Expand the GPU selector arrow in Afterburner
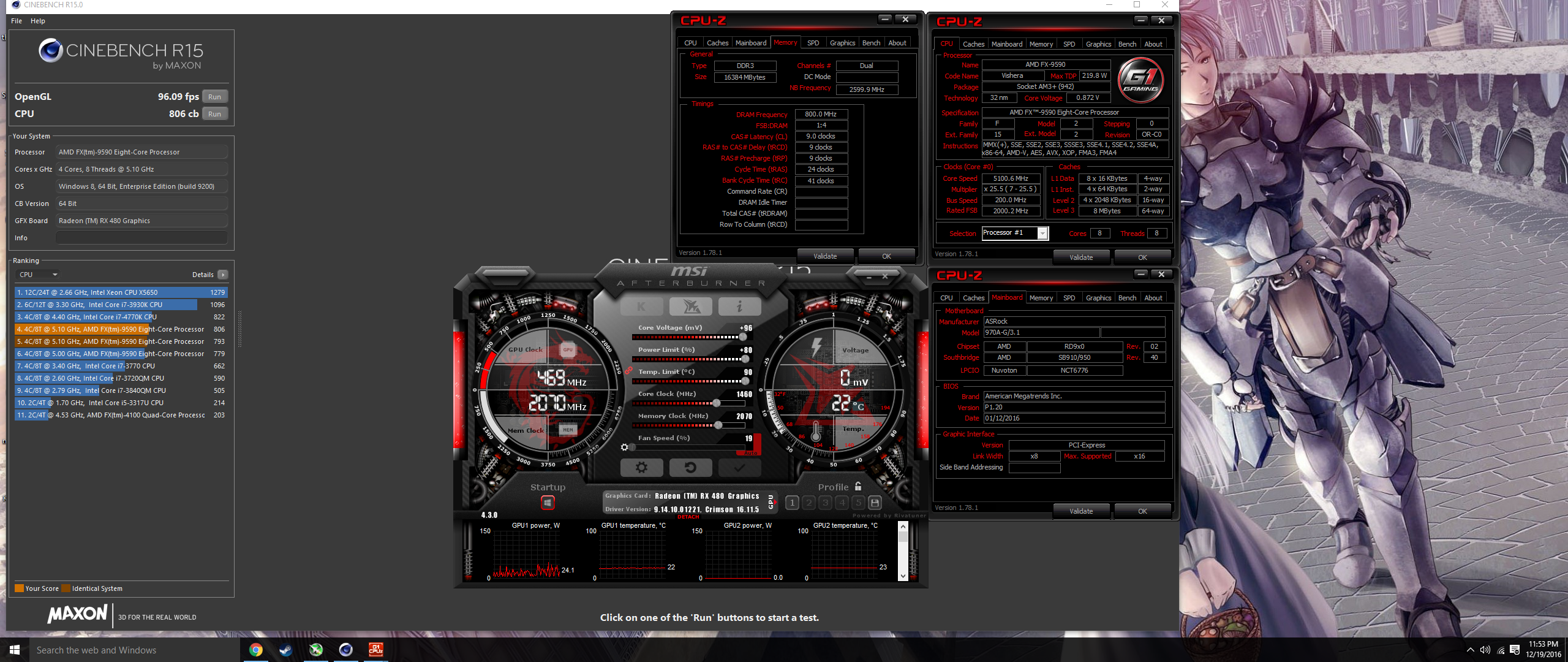The width and height of the screenshot is (1568, 662). pos(777,503)
